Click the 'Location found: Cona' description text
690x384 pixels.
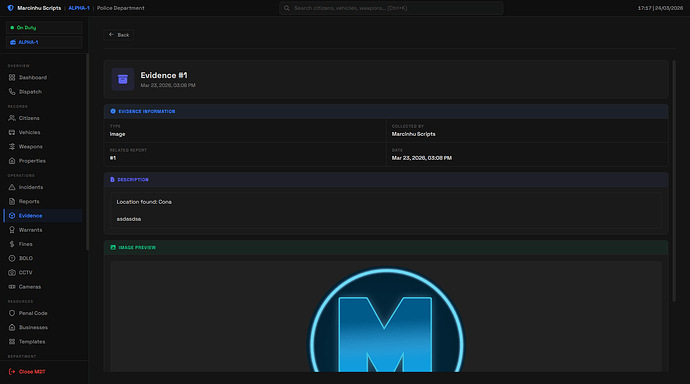tap(144, 202)
